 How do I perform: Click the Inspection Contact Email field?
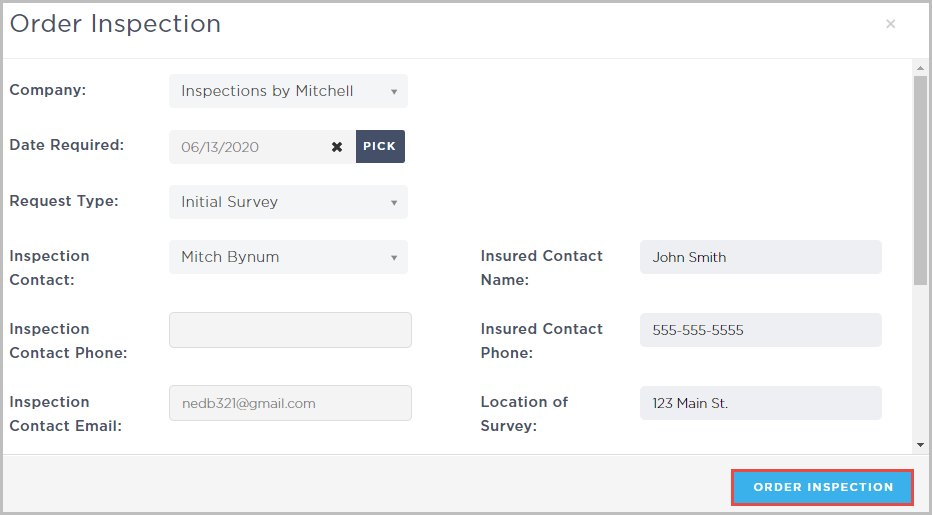tap(290, 403)
